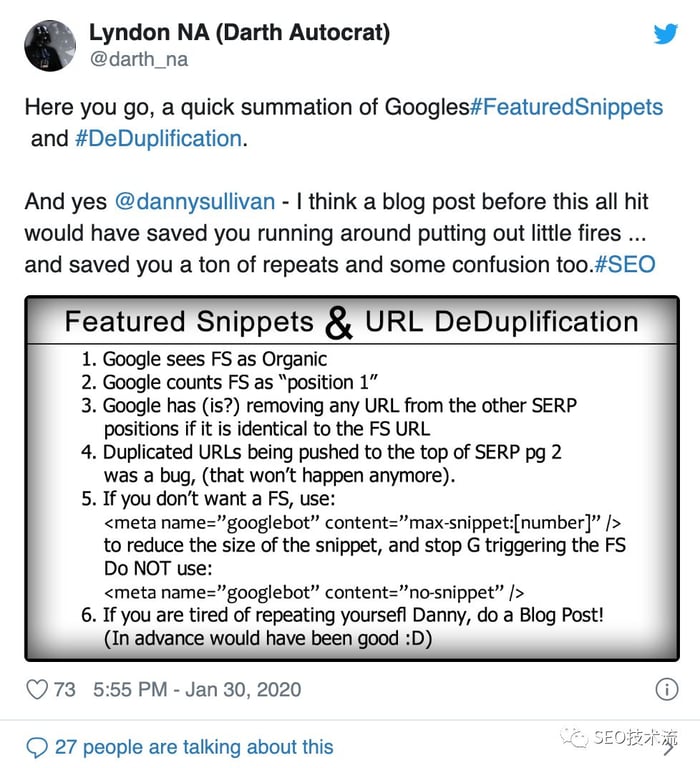
Task: Click the Darth Vader profile avatar
Action: click(x=50, y=45)
